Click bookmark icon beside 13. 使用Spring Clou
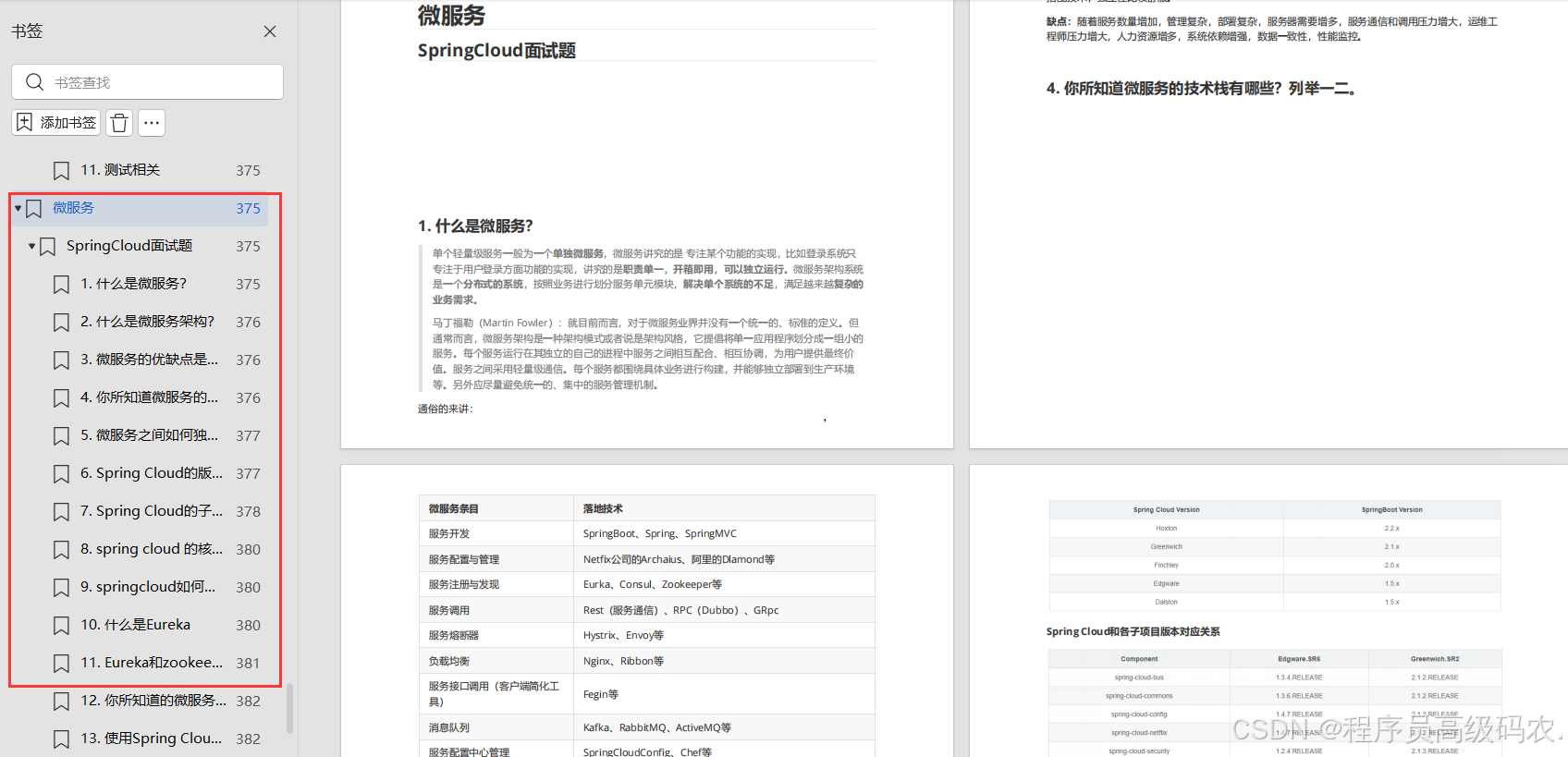Image resolution: width=1568 pixels, height=757 pixels. 61,739
